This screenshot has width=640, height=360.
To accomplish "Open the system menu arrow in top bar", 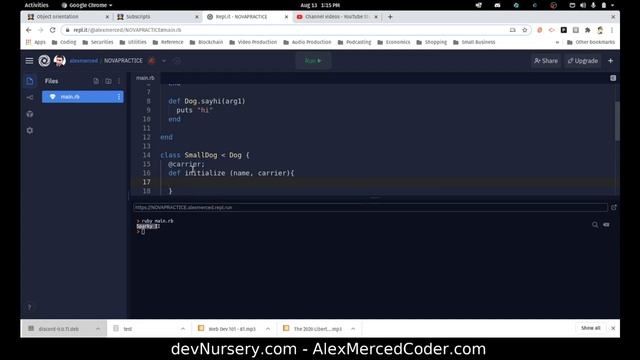I will 612,5.
